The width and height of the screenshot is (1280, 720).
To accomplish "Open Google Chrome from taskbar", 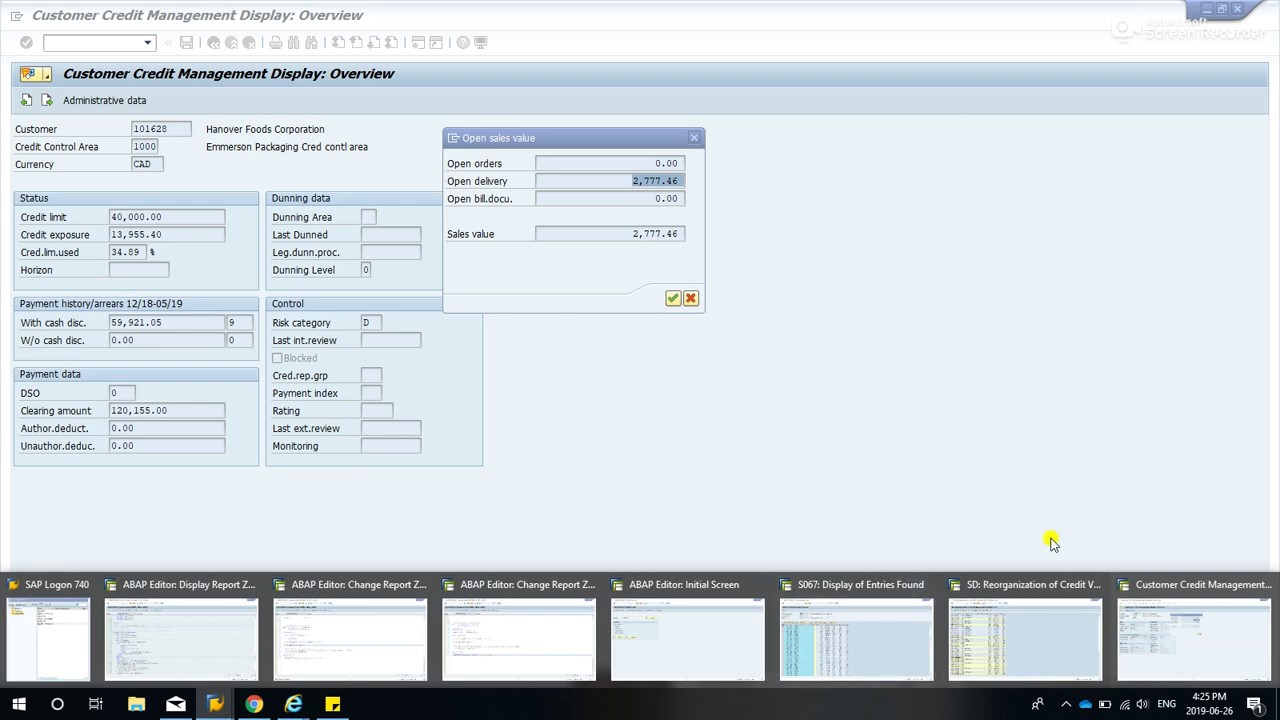I will pyautogui.click(x=254, y=704).
